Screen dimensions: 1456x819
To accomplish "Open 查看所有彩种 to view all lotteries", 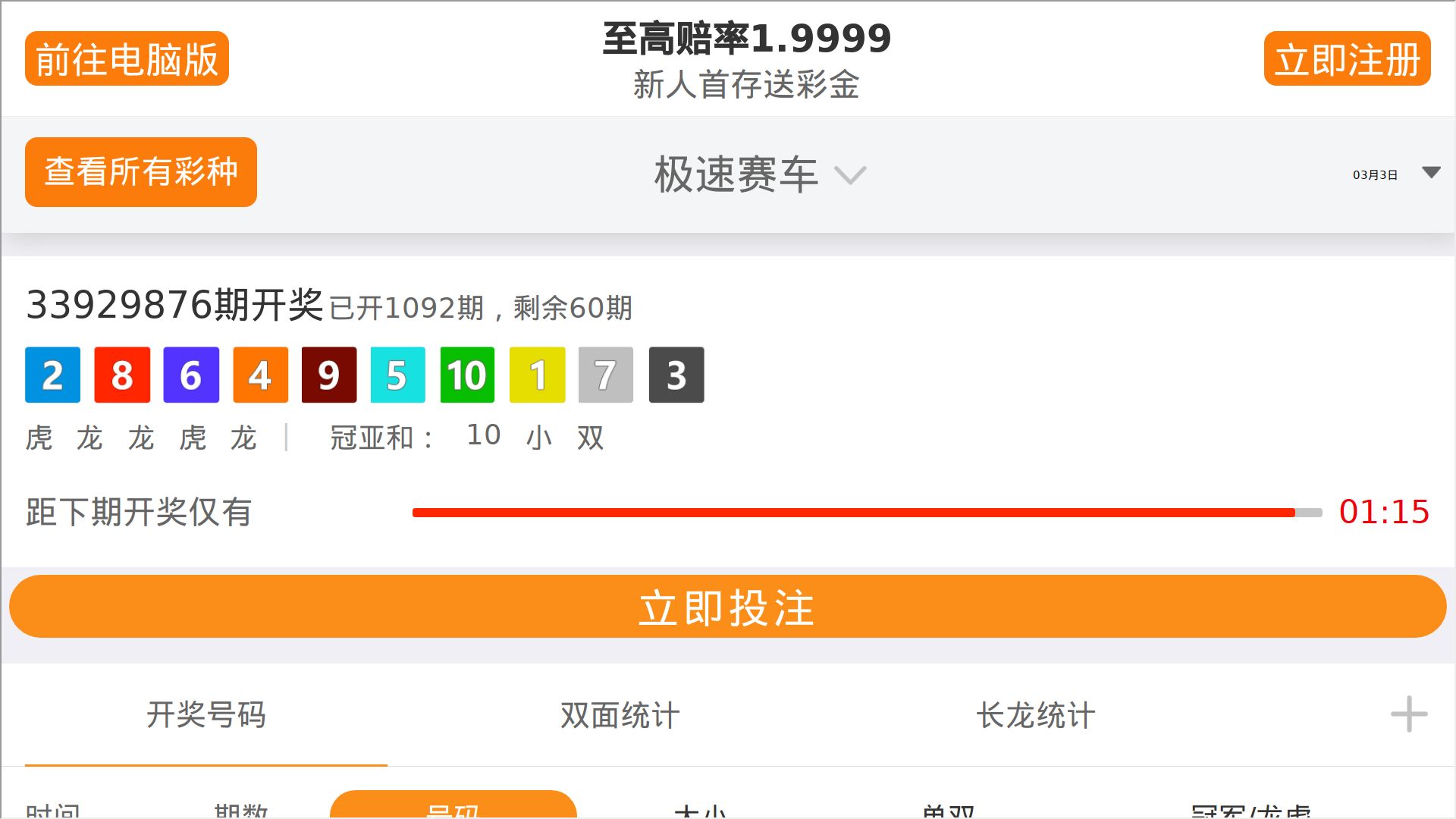I will point(141,172).
